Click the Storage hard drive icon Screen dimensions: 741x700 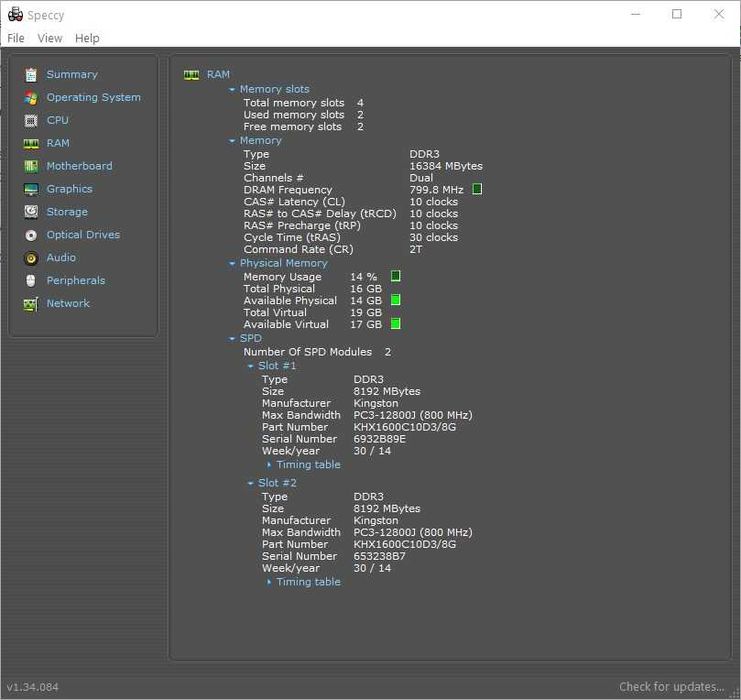(31, 212)
